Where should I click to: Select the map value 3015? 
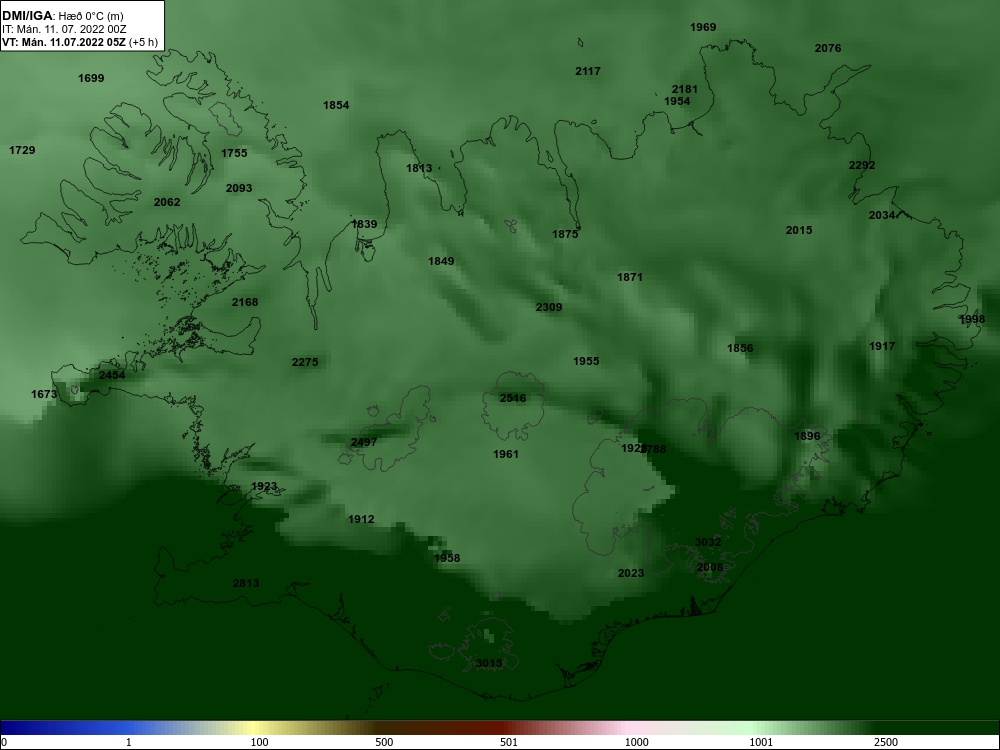pyautogui.click(x=489, y=663)
